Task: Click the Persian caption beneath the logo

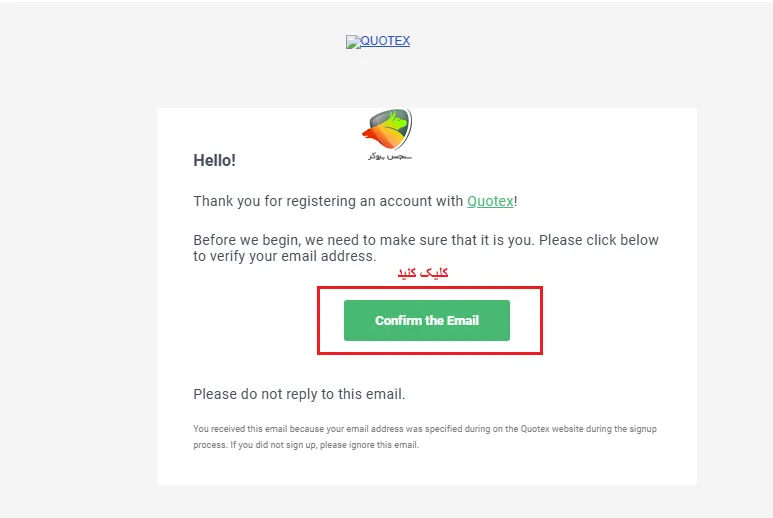Action: 388,157
